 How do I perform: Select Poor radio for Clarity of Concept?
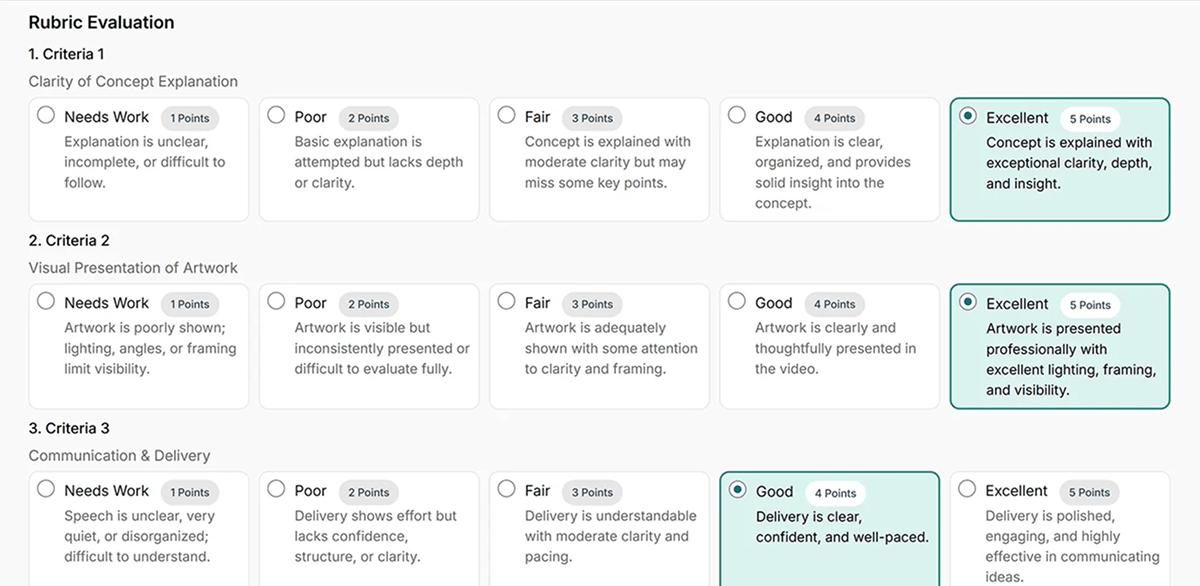[x=276, y=115]
